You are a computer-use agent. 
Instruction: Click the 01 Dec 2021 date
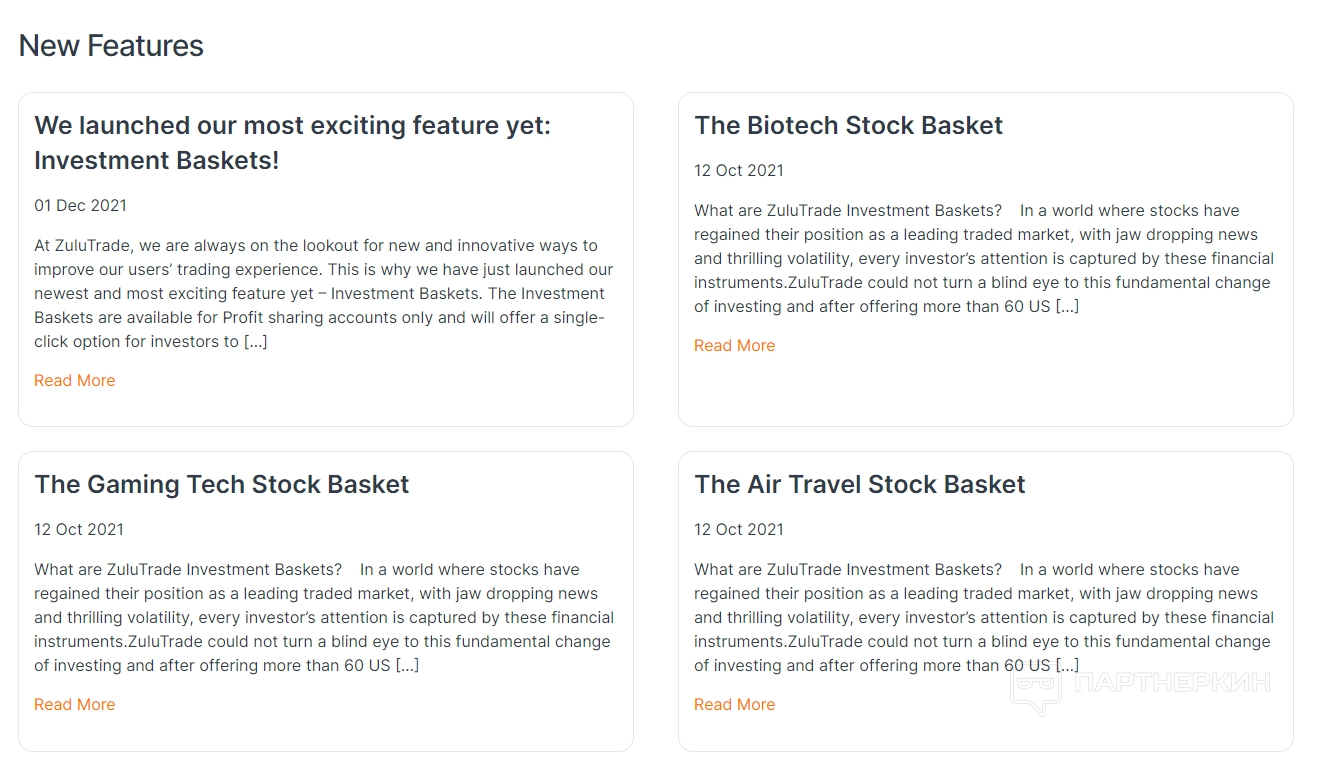coord(80,205)
